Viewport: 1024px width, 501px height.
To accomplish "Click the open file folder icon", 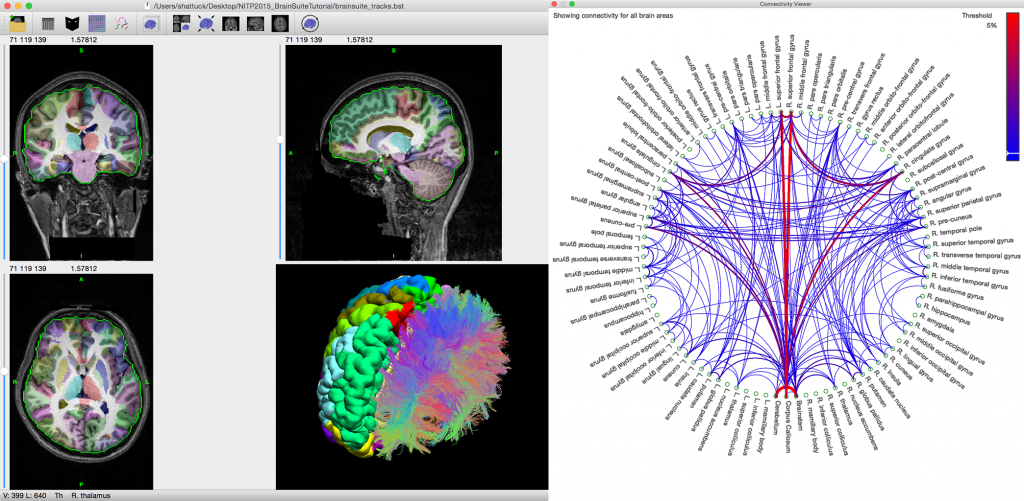I will coord(18,22).
